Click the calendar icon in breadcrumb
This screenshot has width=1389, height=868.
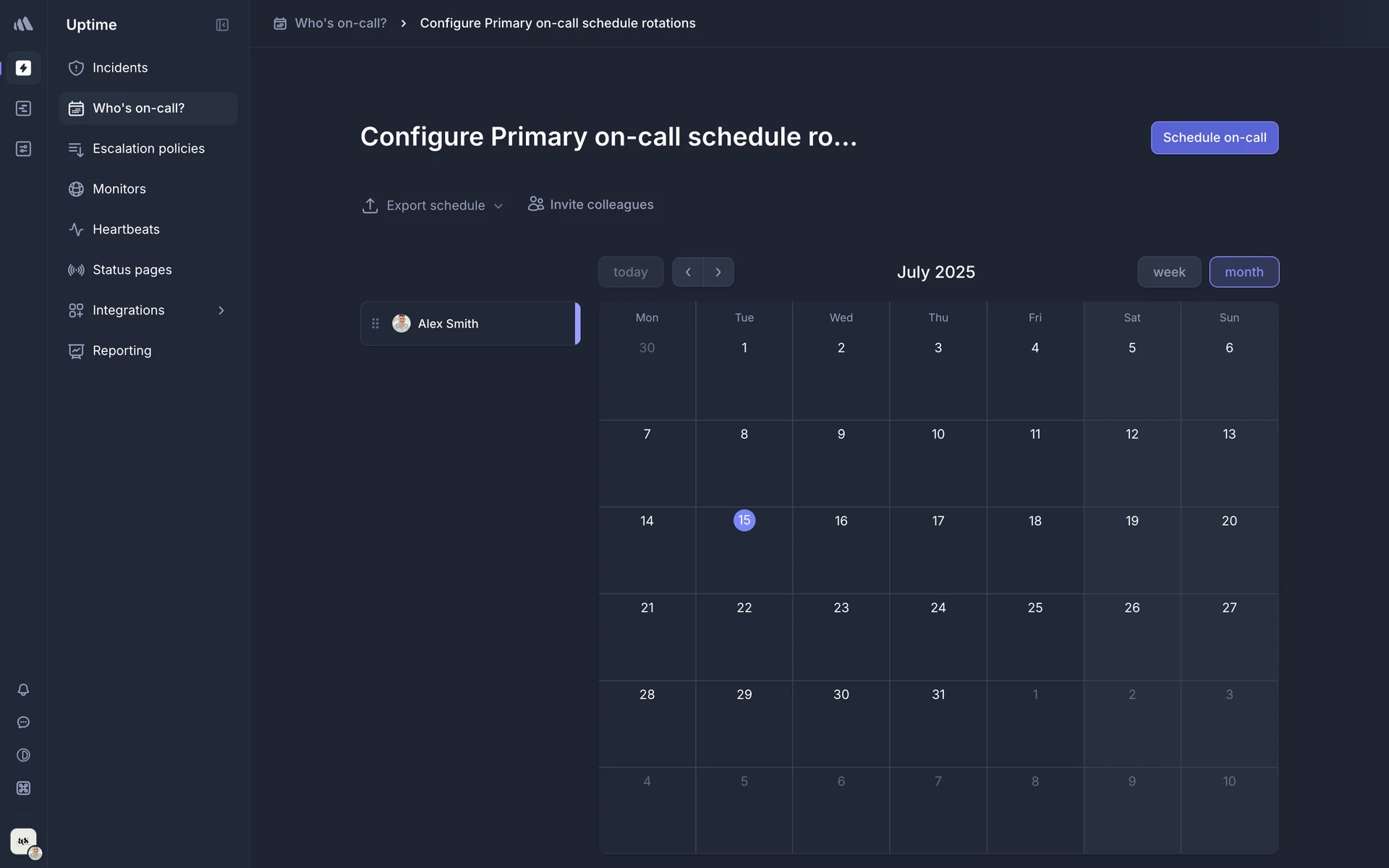280,23
